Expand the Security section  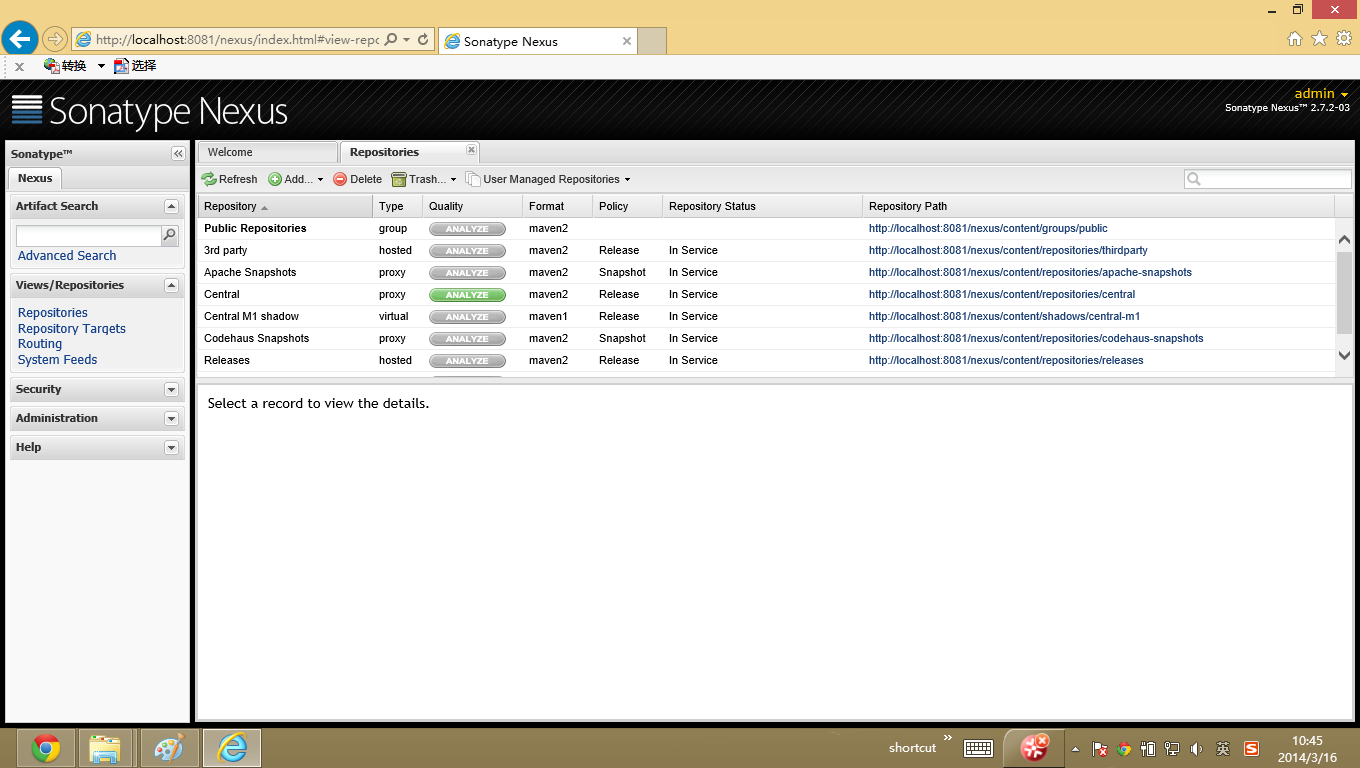(171, 389)
